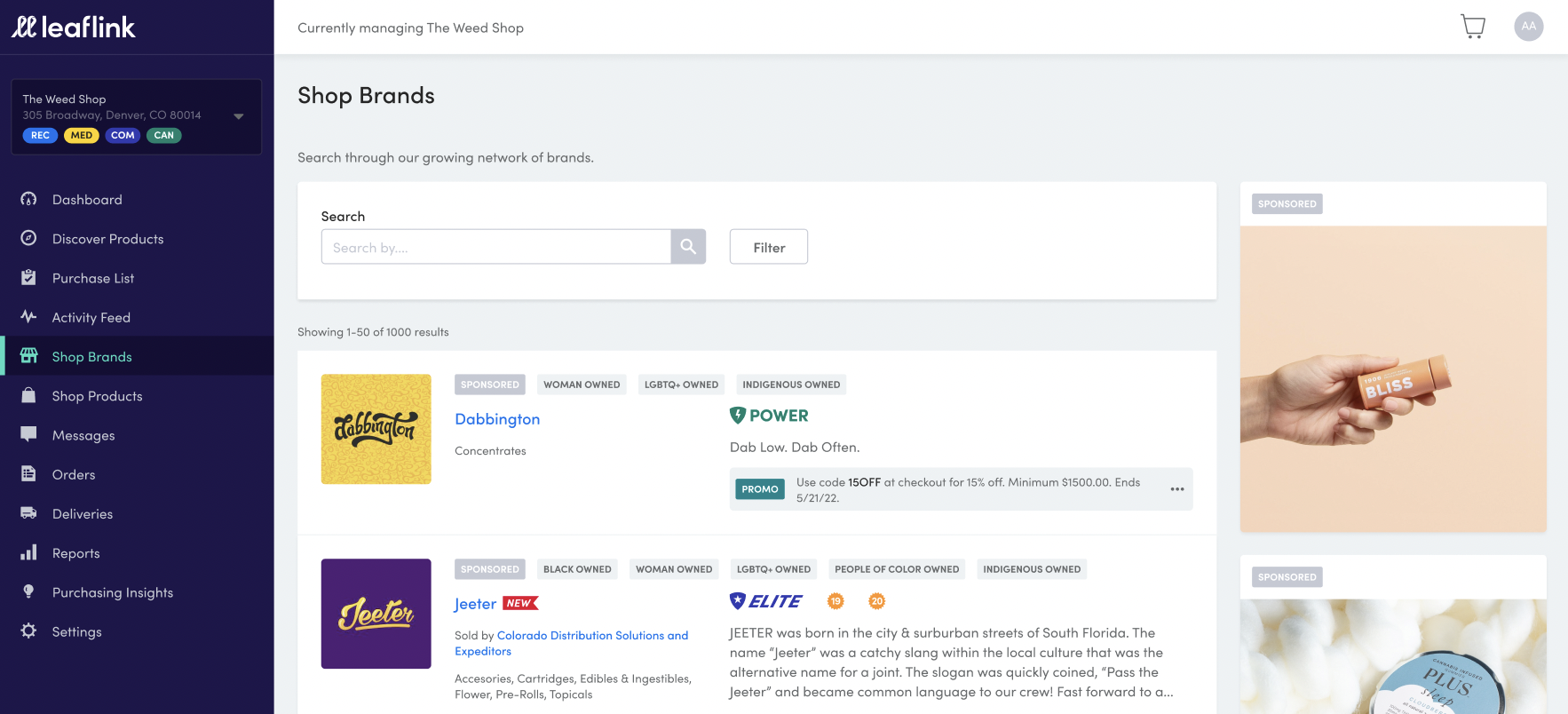Open Activity Feed menu item
The image size is (1568, 714).
(x=91, y=316)
